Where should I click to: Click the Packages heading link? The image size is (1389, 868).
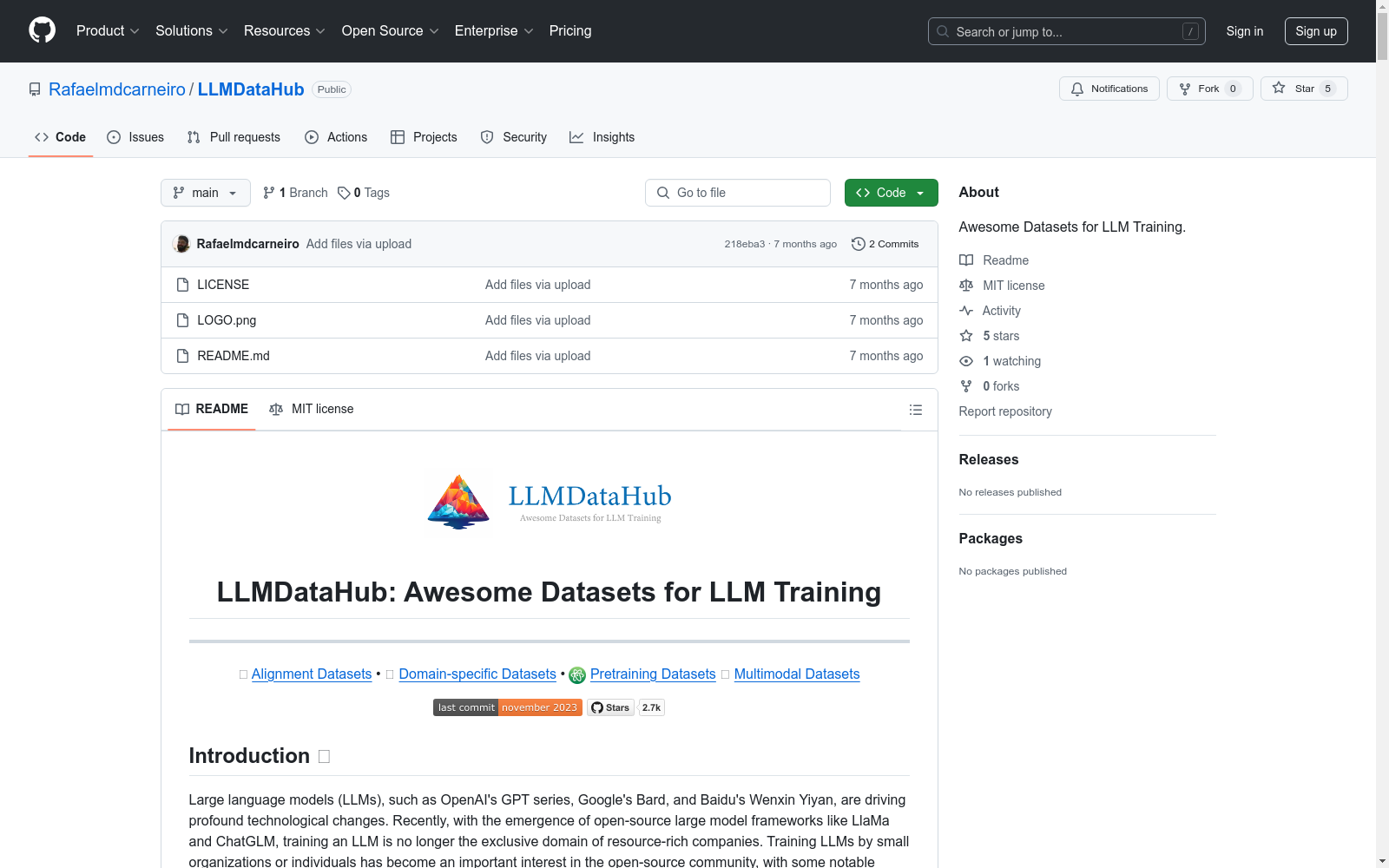click(x=991, y=539)
